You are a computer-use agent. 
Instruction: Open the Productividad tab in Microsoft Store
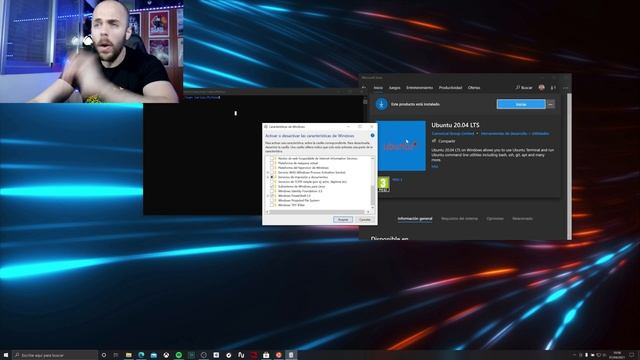point(450,88)
